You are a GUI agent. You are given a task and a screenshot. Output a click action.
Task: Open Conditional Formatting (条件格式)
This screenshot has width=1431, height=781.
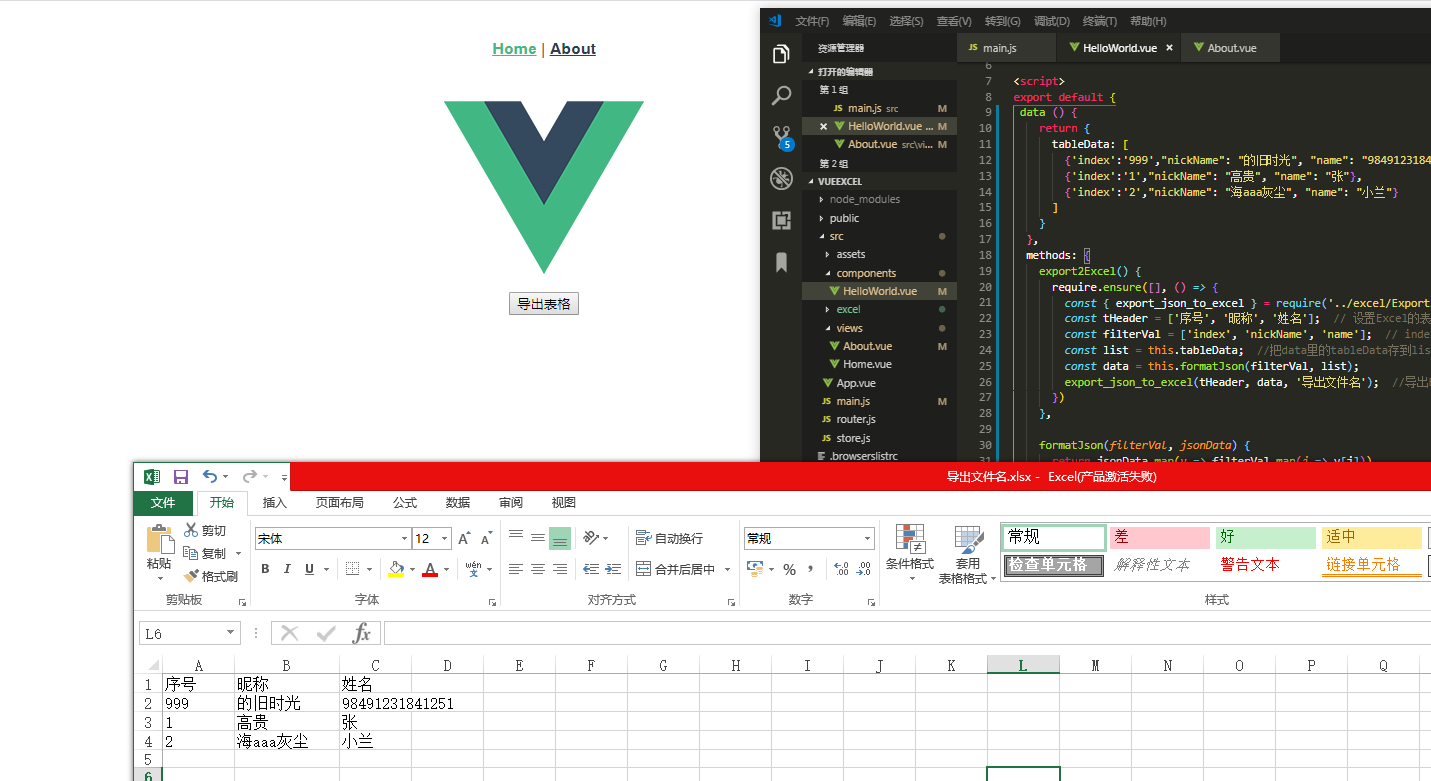(x=910, y=553)
